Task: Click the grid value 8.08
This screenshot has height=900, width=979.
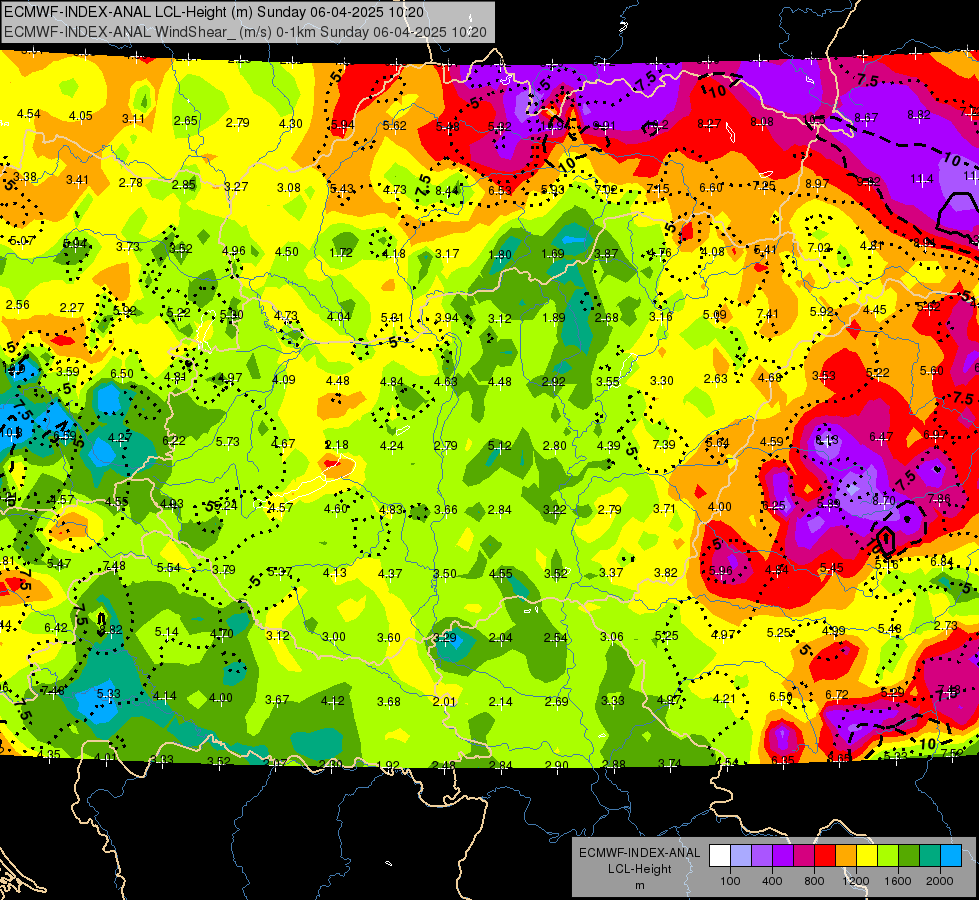Action: 762,121
